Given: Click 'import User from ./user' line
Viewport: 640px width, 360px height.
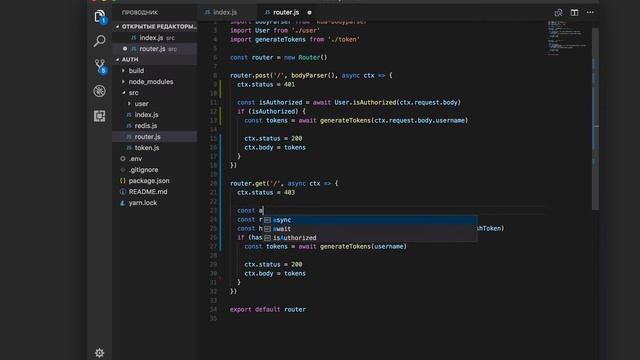Looking at the screenshot, I should click(x=275, y=31).
